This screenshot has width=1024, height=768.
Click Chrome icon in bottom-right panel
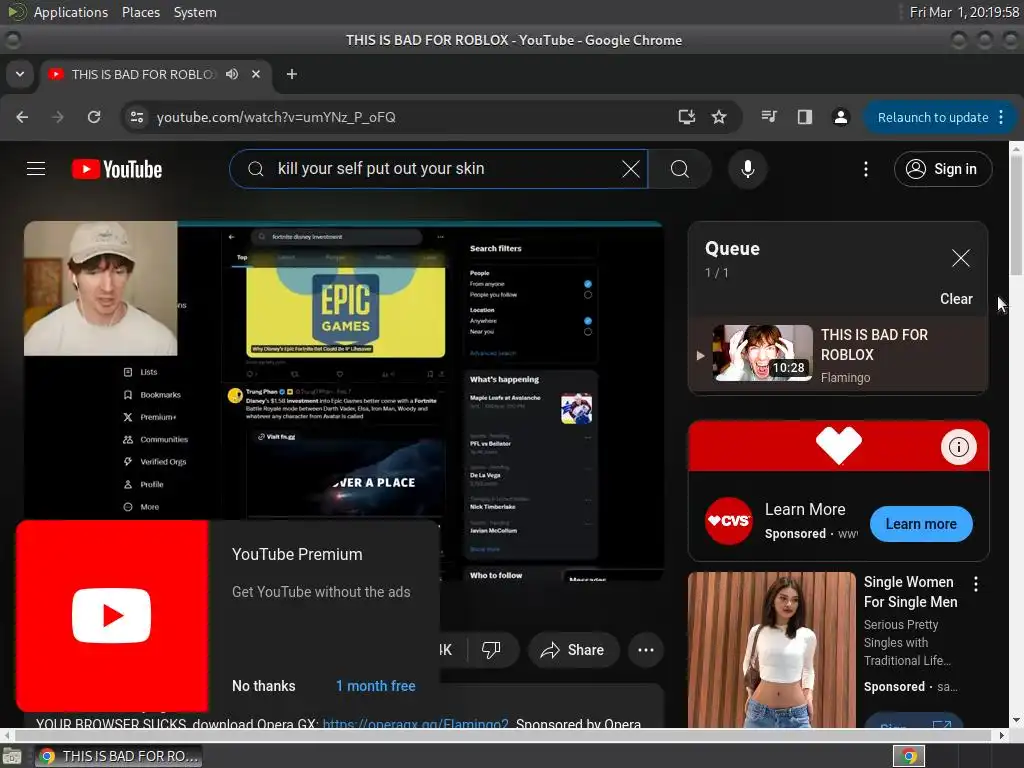[x=909, y=756]
